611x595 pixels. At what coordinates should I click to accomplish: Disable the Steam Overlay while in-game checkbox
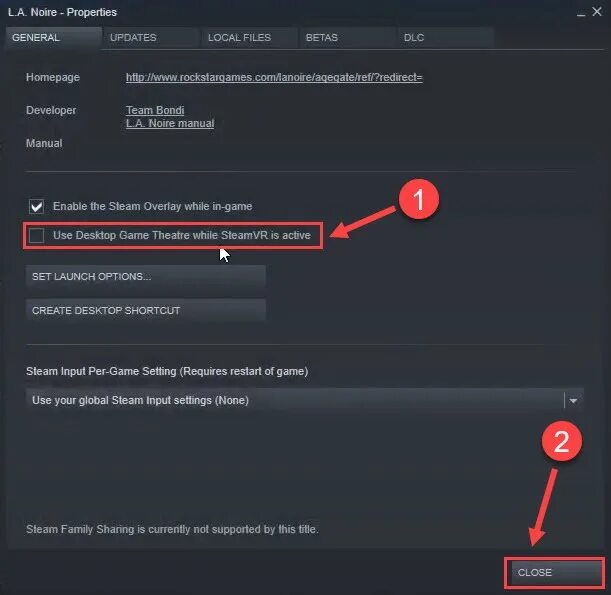click(37, 206)
